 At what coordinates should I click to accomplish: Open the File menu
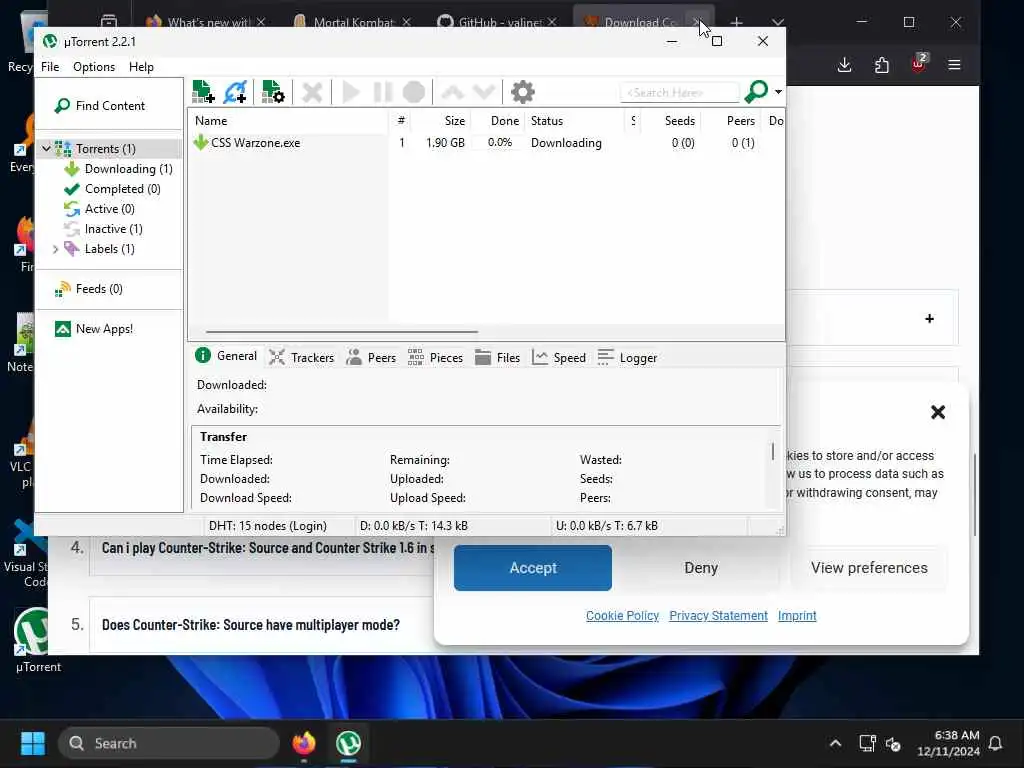[50, 67]
